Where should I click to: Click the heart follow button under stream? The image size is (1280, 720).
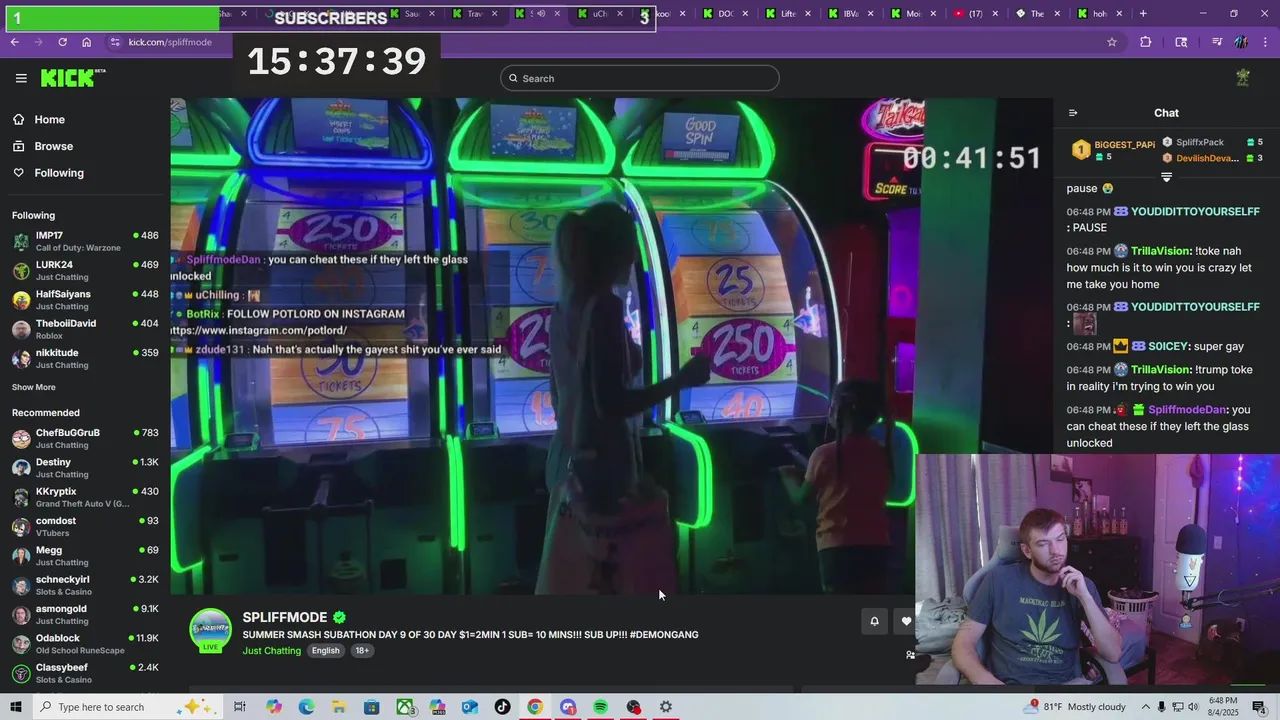click(x=906, y=621)
